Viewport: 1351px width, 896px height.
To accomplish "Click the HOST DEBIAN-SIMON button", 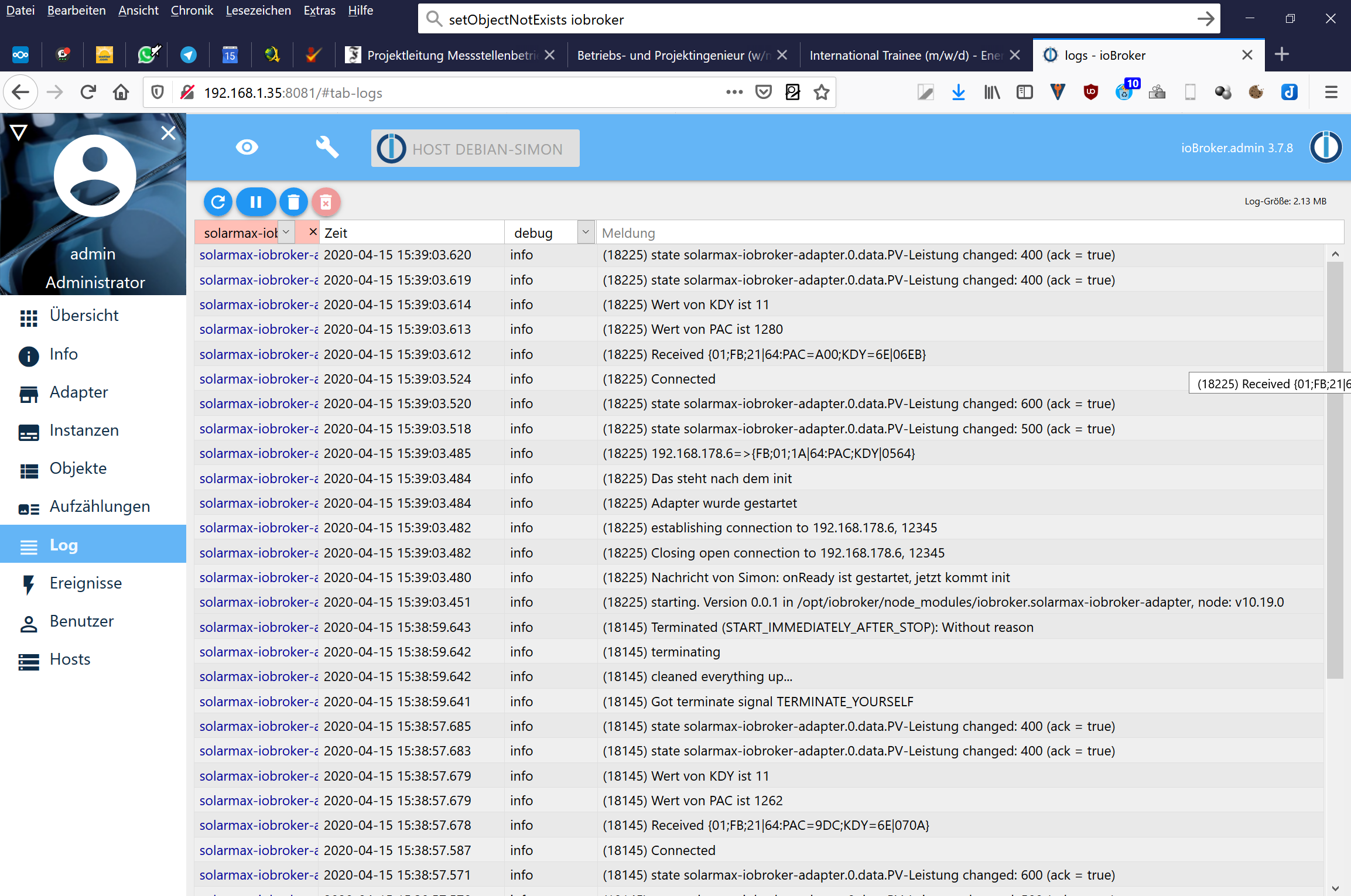I will 475,149.
